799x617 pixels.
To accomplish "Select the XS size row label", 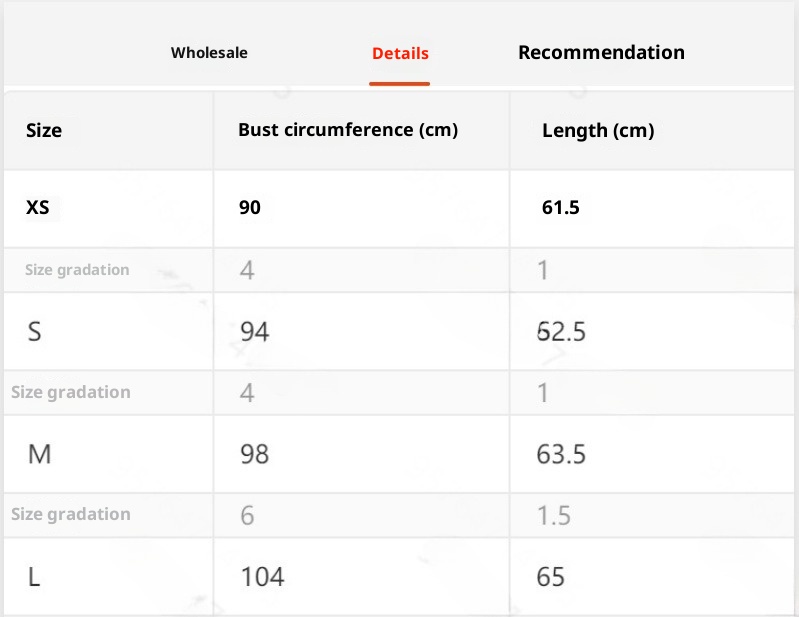I will click(38, 208).
